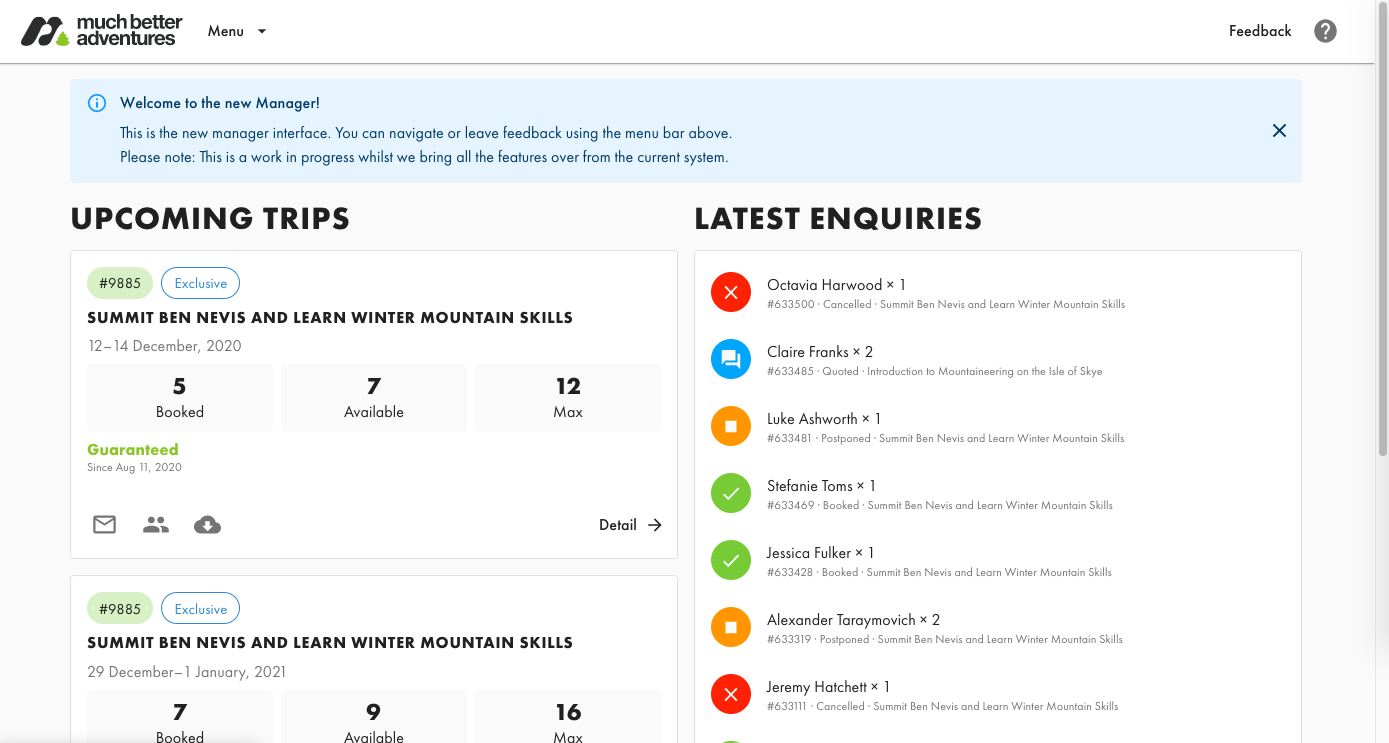Image resolution: width=1389 pixels, height=743 pixels.
Task: Click Claire Franks' blue quoted chat icon
Action: [731, 360]
